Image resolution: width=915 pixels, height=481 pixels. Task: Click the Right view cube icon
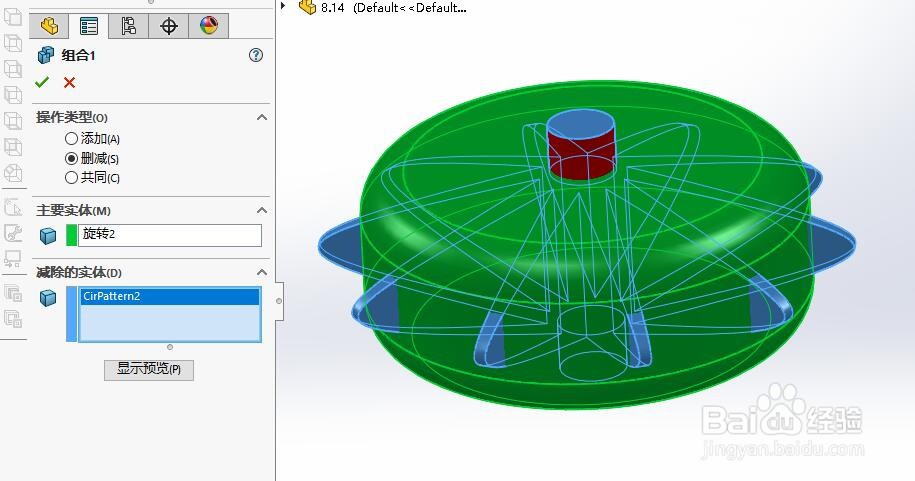pos(13,94)
